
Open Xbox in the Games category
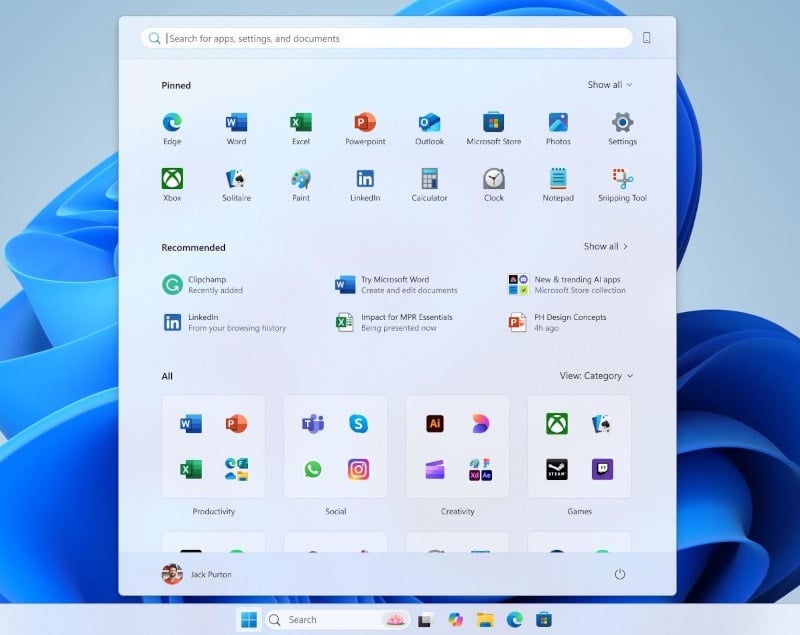coord(557,423)
